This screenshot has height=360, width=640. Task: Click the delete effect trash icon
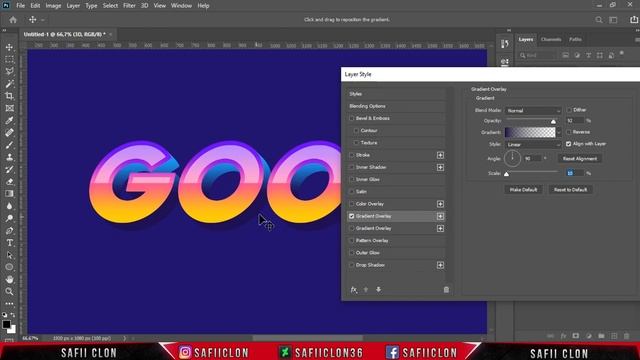pyautogui.click(x=446, y=289)
